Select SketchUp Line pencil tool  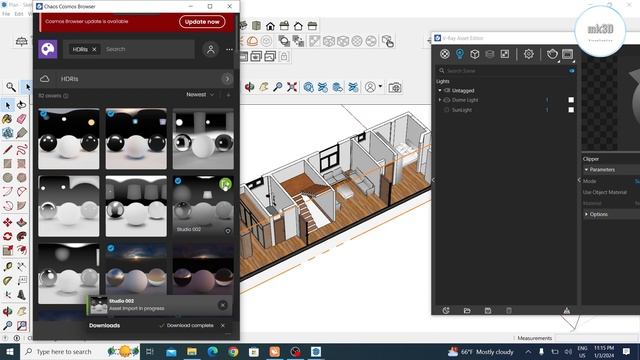click(x=7, y=149)
